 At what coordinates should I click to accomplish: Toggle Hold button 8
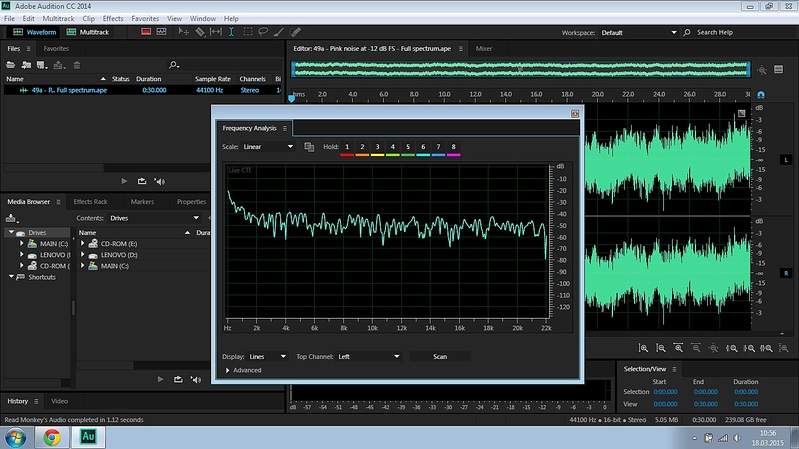pos(454,147)
